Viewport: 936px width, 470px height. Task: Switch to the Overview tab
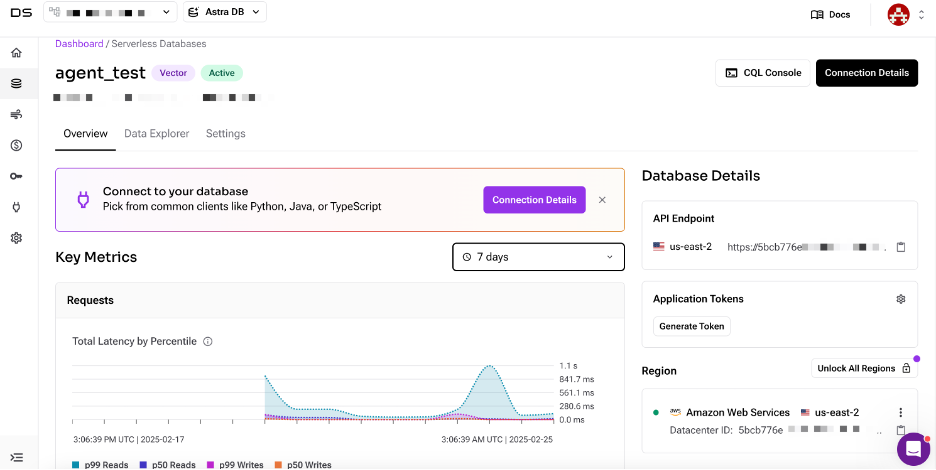85,134
